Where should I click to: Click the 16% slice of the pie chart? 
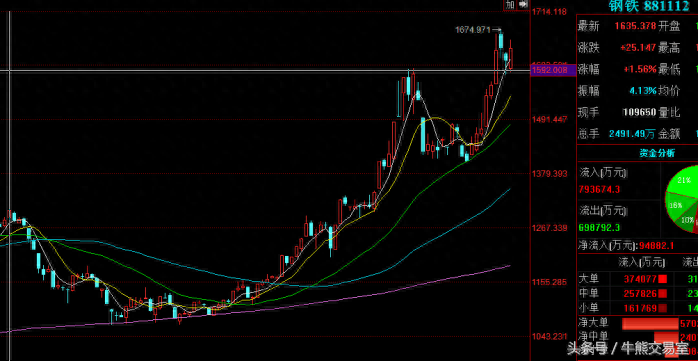pyautogui.click(x=676, y=205)
